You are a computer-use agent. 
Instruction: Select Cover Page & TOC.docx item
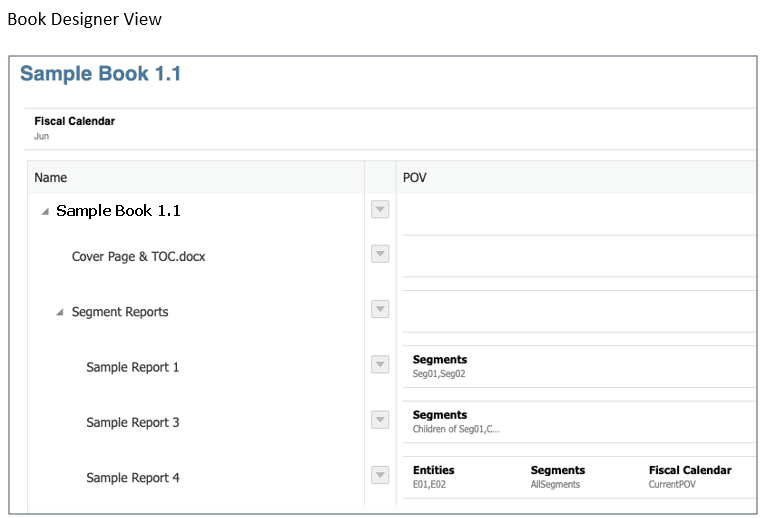pos(138,257)
